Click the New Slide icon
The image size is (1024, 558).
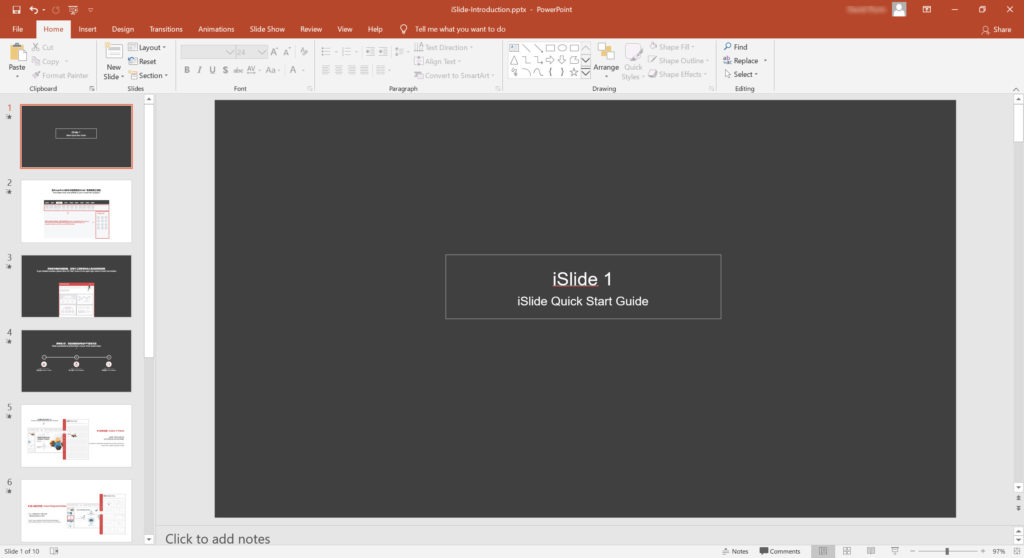114,52
